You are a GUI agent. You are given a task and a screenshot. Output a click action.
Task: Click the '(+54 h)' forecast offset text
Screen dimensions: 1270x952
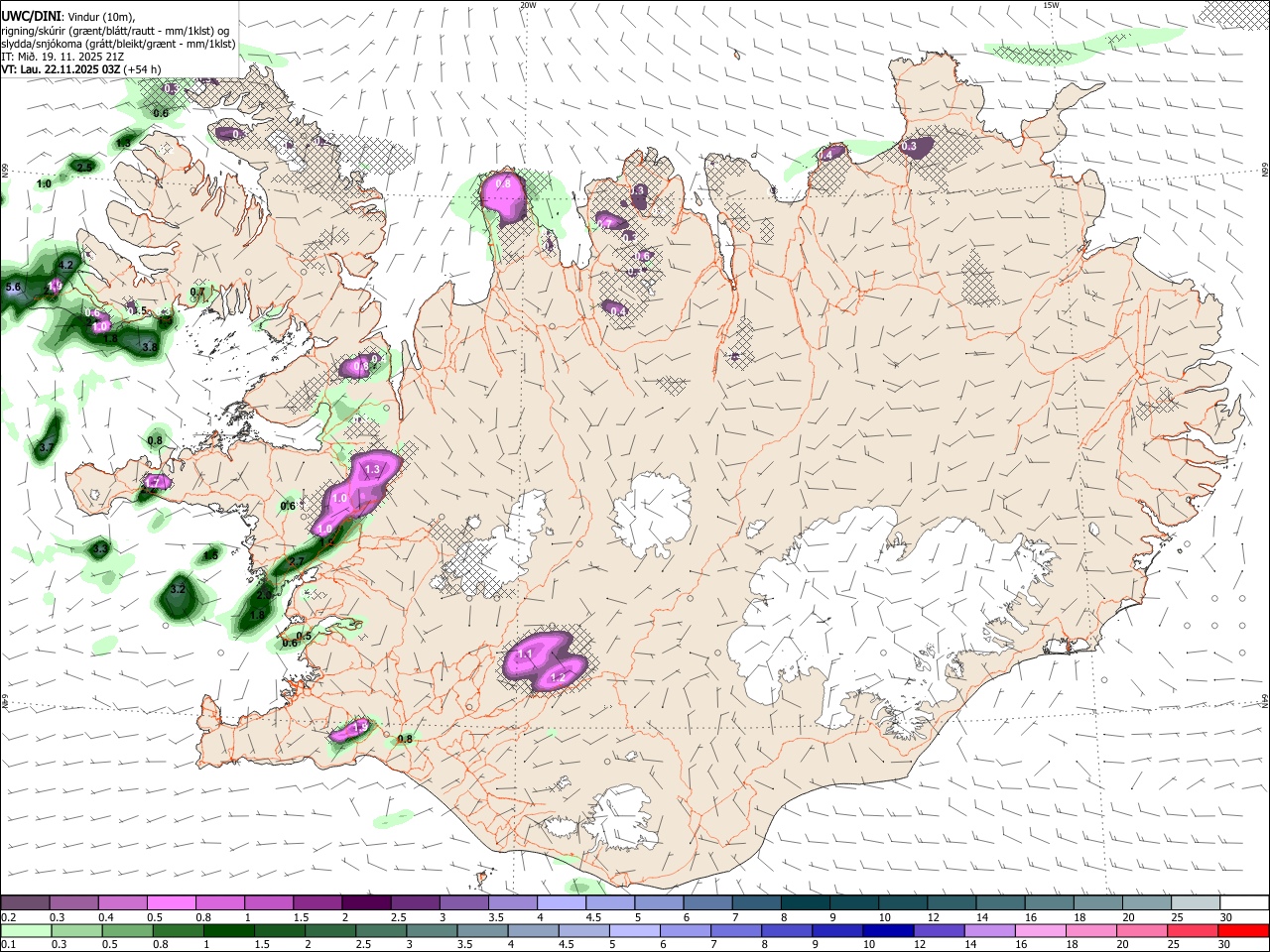[x=143, y=69]
